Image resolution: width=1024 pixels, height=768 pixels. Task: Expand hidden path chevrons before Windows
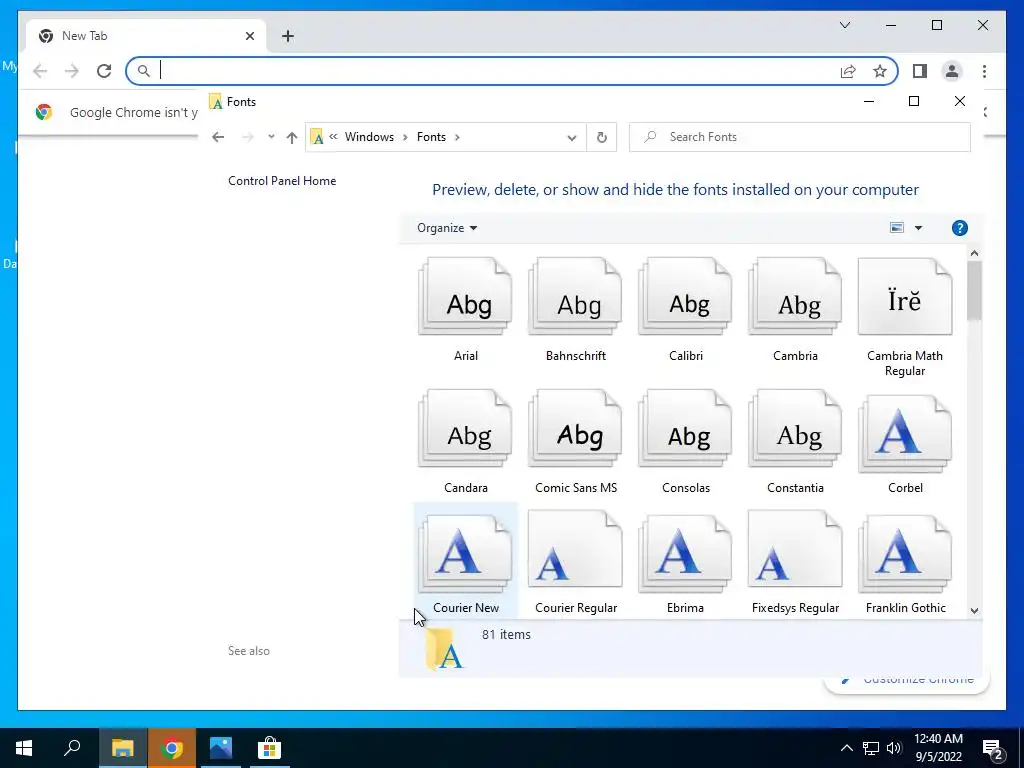[333, 136]
